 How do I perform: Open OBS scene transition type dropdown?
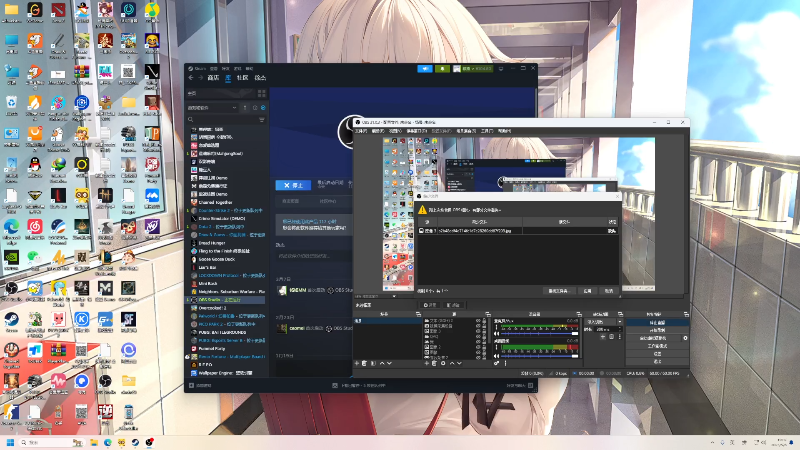click(605, 322)
